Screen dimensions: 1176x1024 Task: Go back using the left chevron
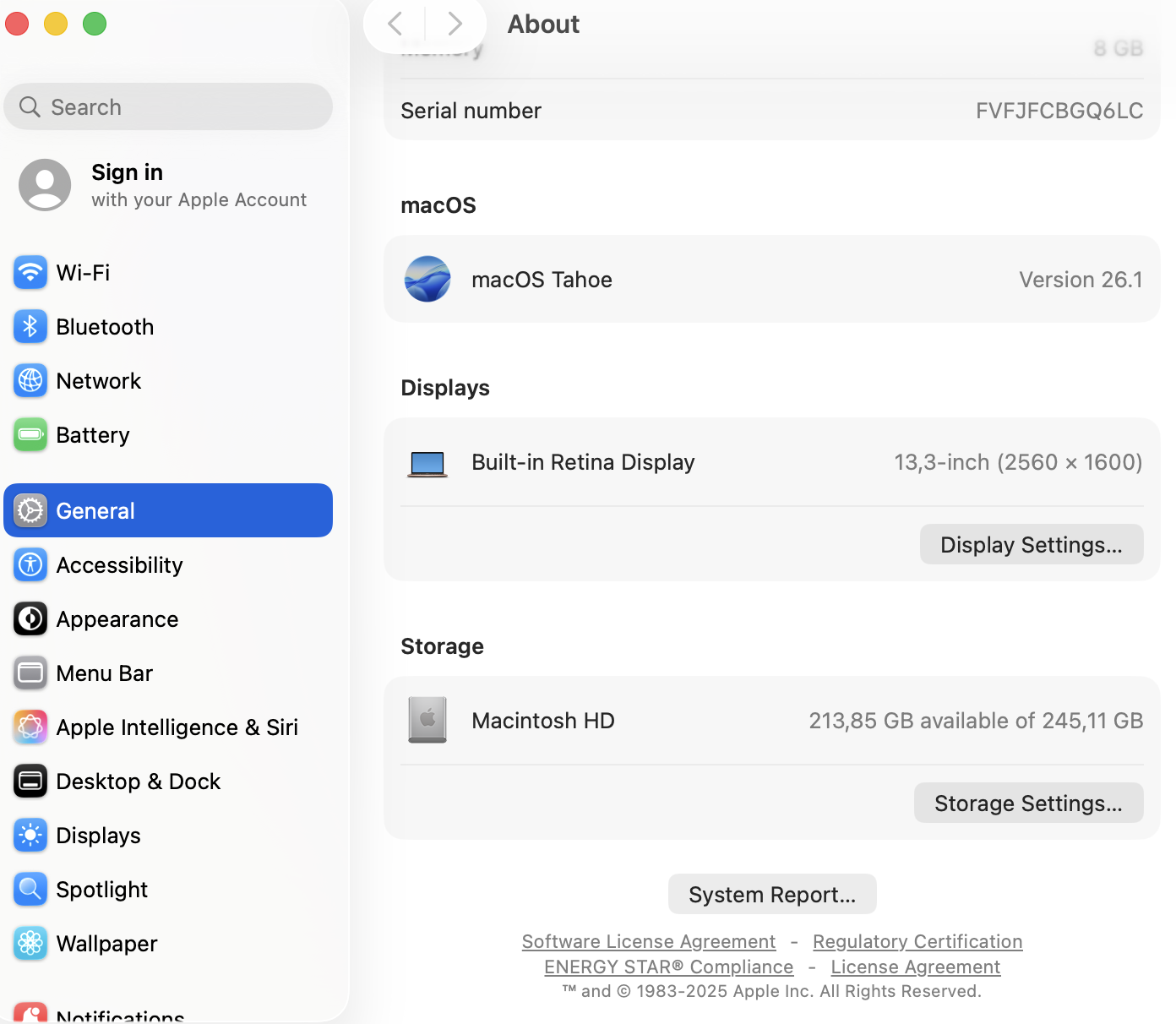click(x=395, y=24)
